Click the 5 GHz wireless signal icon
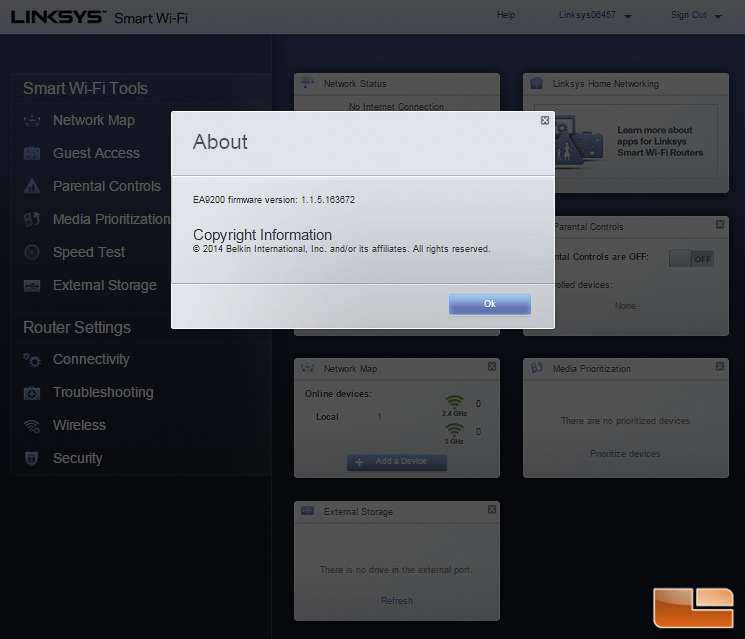Screen dimensions: 745x639 [454, 430]
